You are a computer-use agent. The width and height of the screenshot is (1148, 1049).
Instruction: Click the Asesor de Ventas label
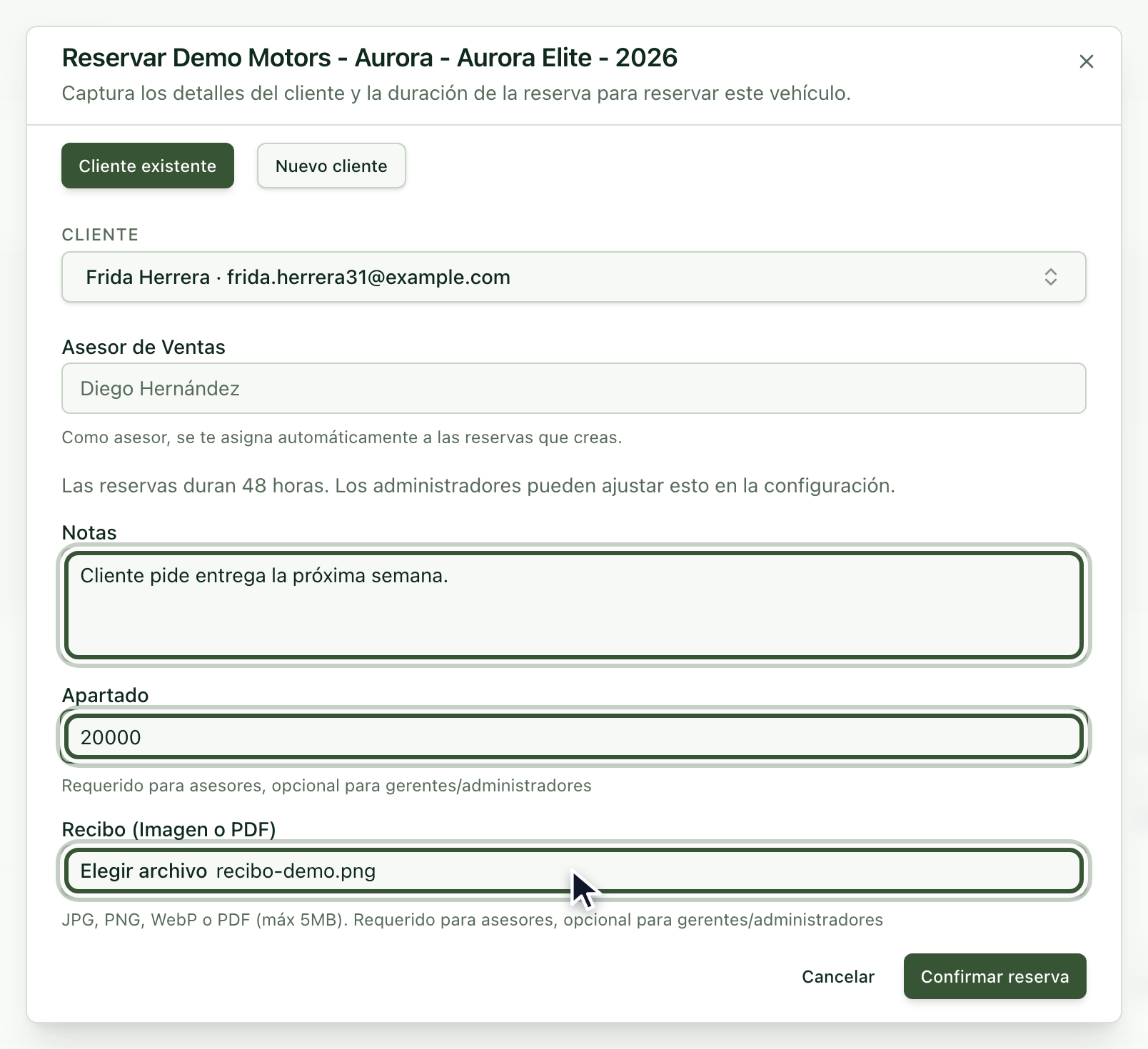click(x=143, y=347)
